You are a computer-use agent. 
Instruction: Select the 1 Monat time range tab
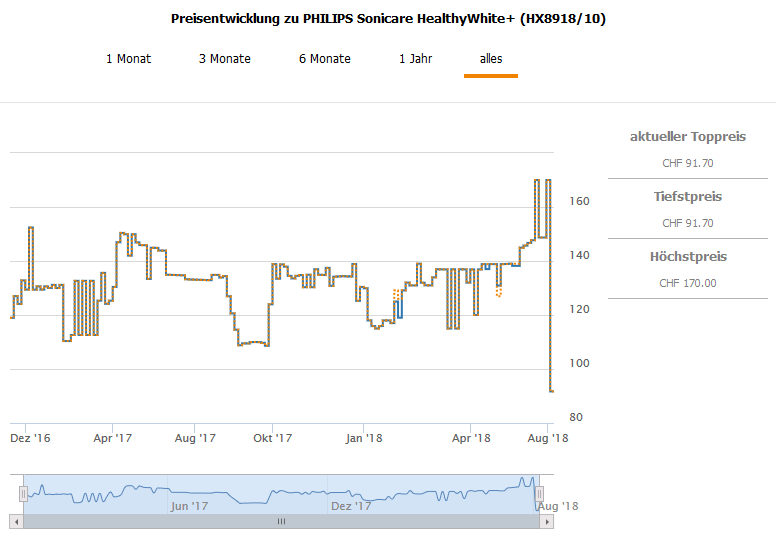(x=128, y=59)
